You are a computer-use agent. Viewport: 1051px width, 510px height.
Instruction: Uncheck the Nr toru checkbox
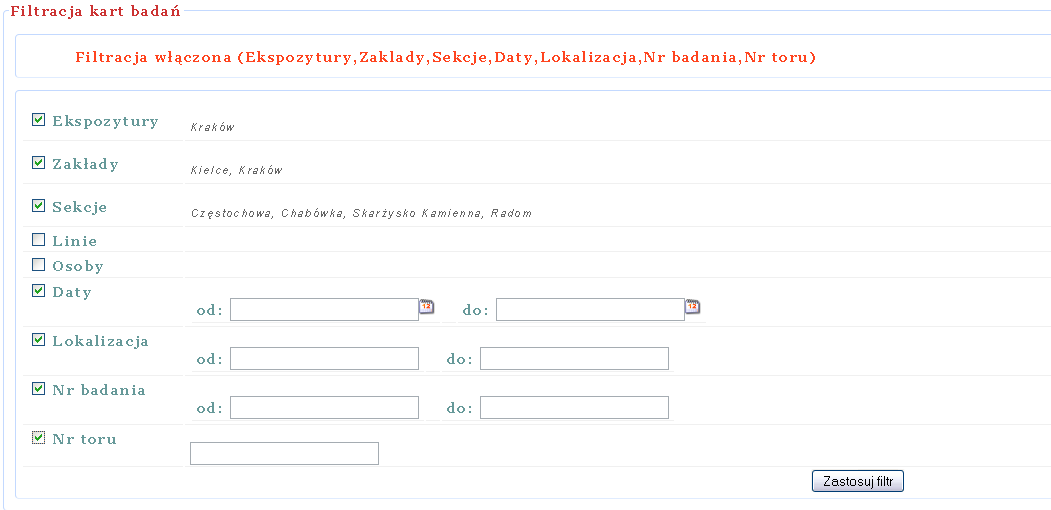pos(39,438)
